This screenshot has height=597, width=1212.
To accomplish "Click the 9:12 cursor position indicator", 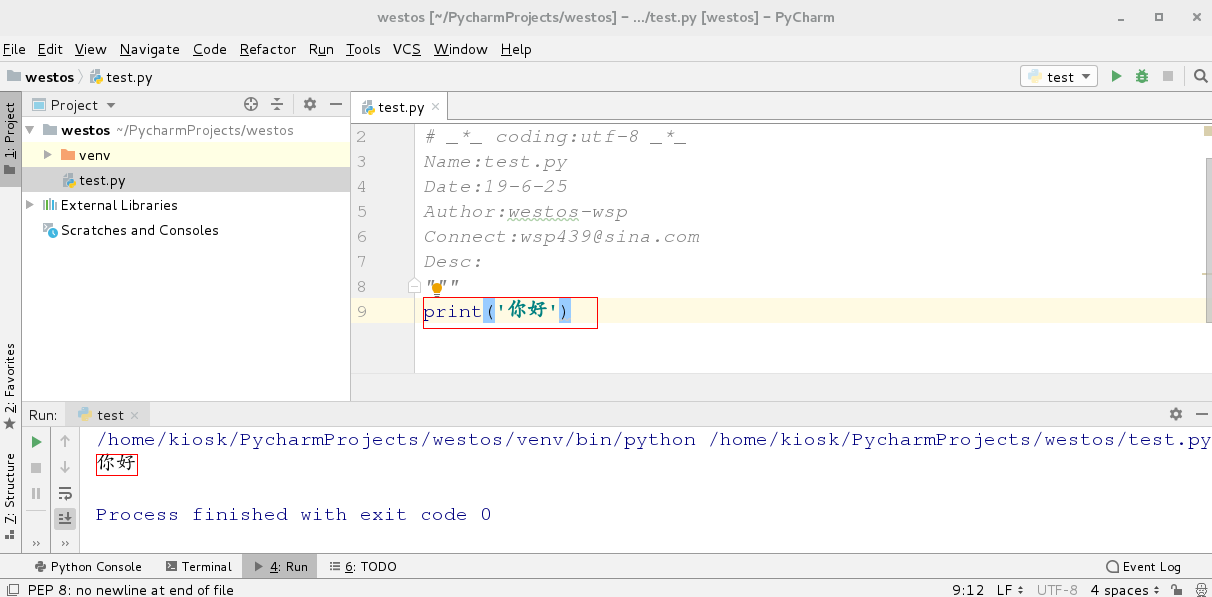I will [x=967, y=590].
